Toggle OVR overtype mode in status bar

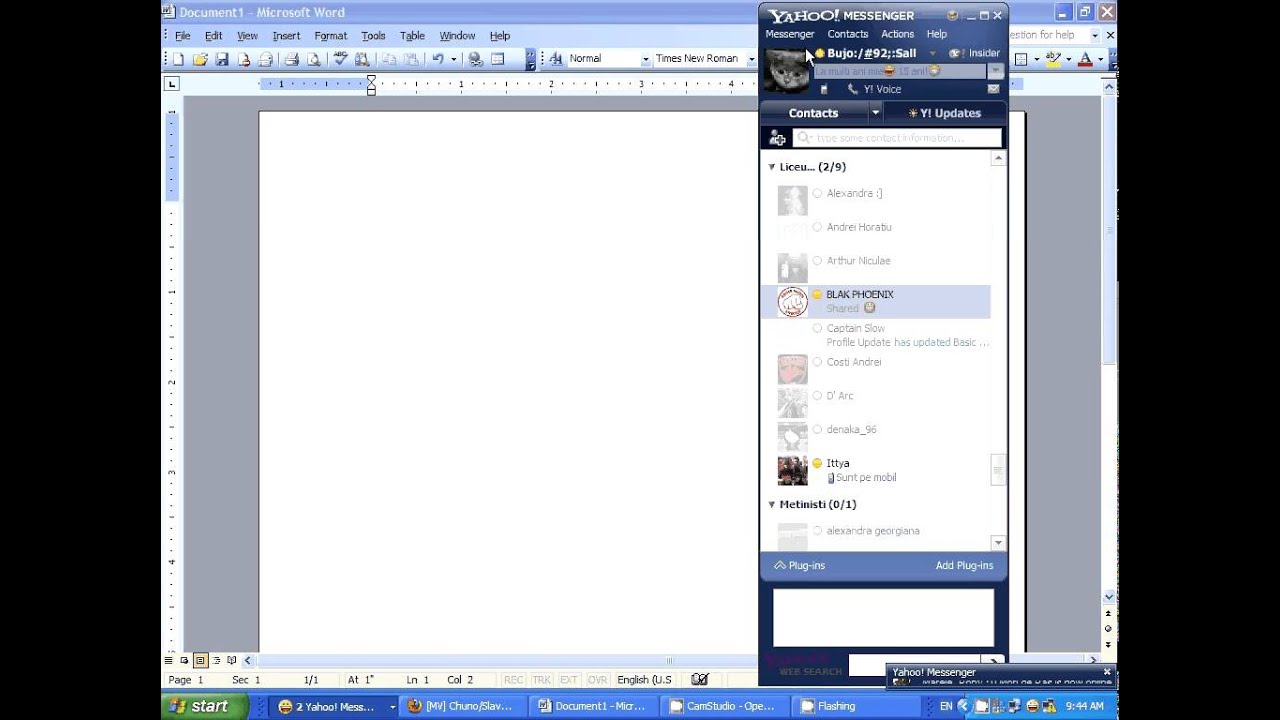coord(597,680)
